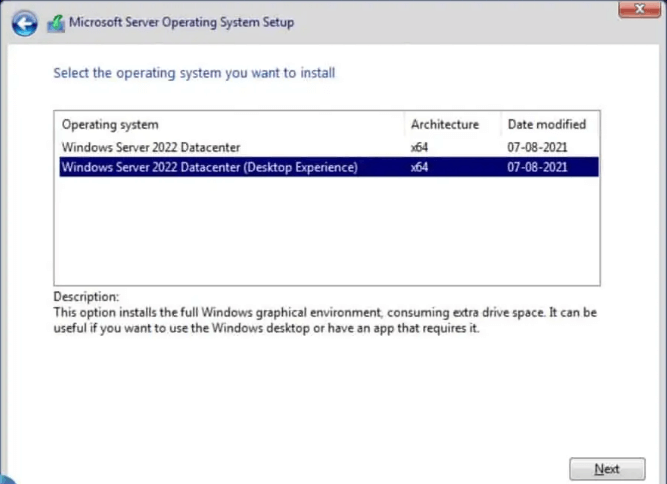Click the setup icon in title bar

pyautogui.click(x=56, y=22)
